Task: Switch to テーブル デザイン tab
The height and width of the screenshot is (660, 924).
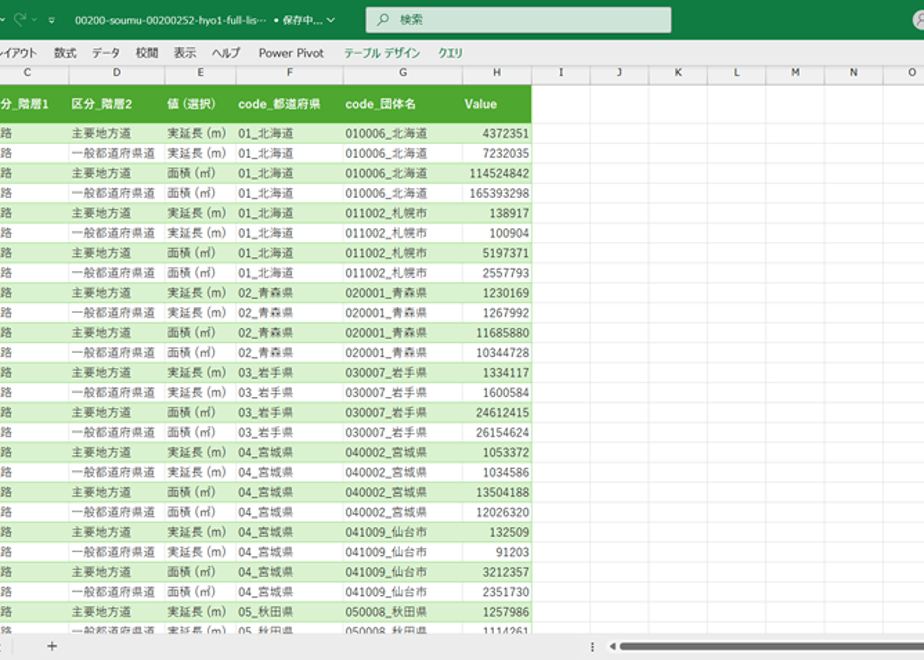Action: [382, 53]
